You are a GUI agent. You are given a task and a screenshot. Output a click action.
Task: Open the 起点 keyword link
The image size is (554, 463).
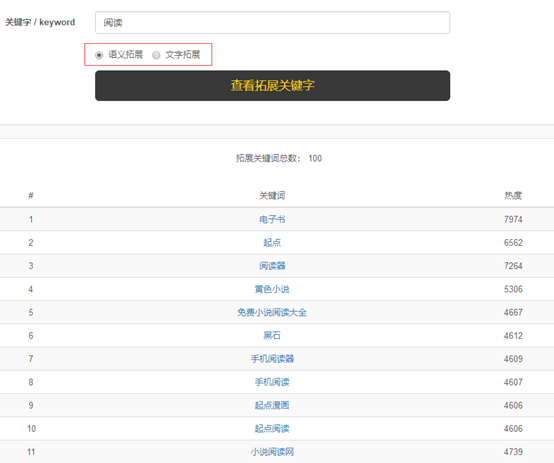(272, 243)
